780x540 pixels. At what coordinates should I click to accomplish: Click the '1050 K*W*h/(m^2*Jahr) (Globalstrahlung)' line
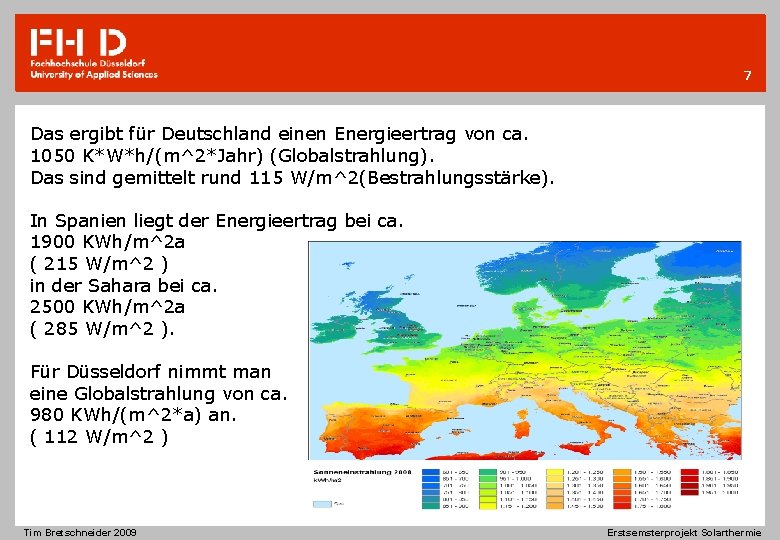232,156
